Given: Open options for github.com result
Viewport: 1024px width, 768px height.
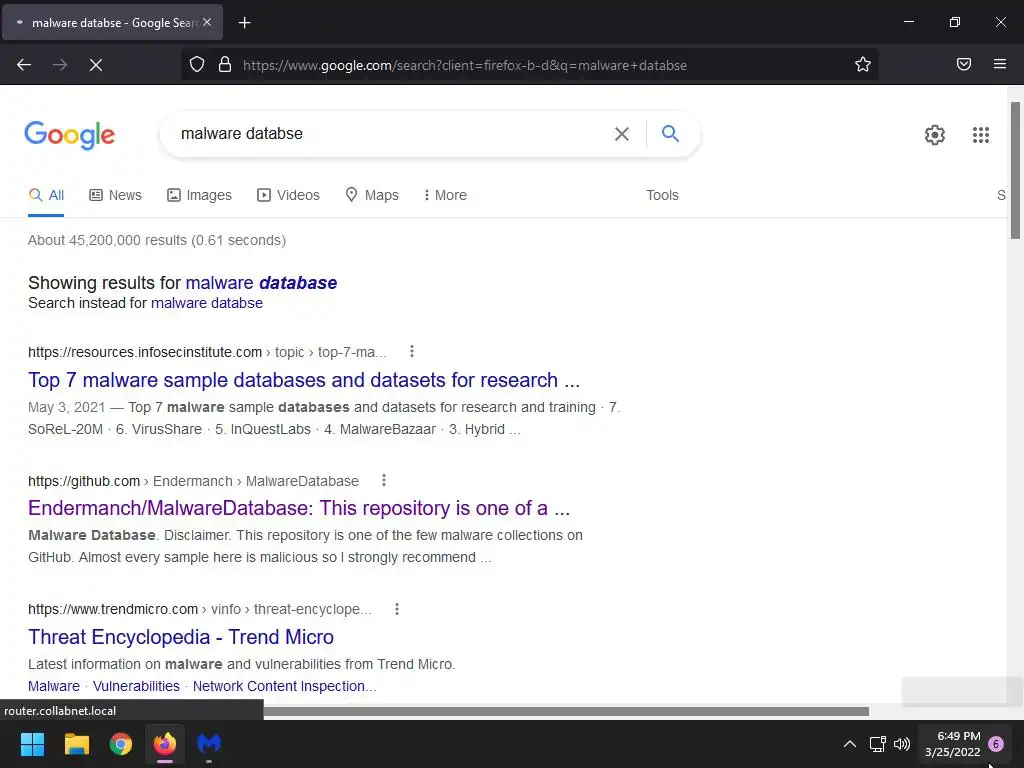Looking at the screenshot, I should (384, 481).
